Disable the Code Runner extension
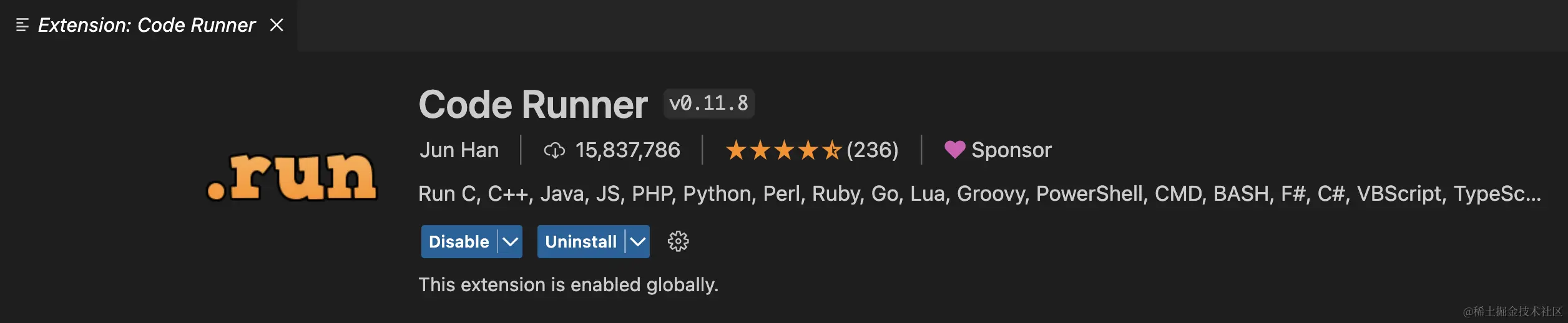This screenshot has height=323, width=1568. (x=459, y=241)
